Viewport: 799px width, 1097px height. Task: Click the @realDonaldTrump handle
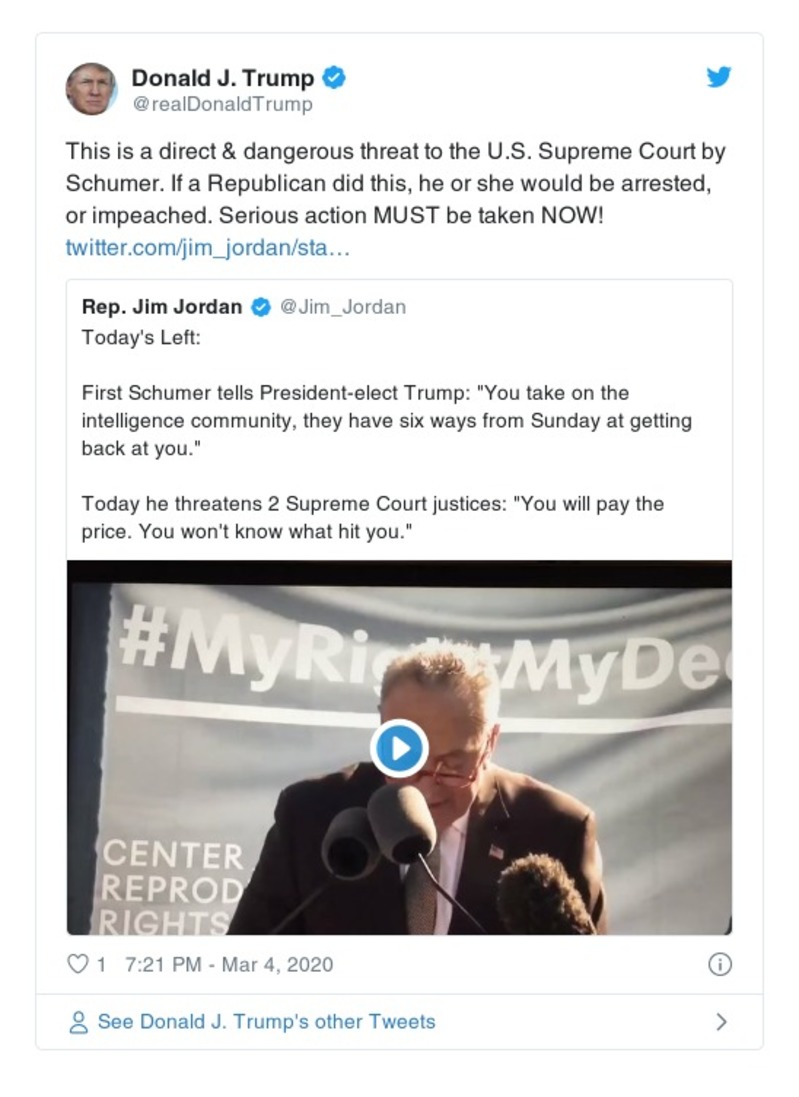click(x=222, y=104)
